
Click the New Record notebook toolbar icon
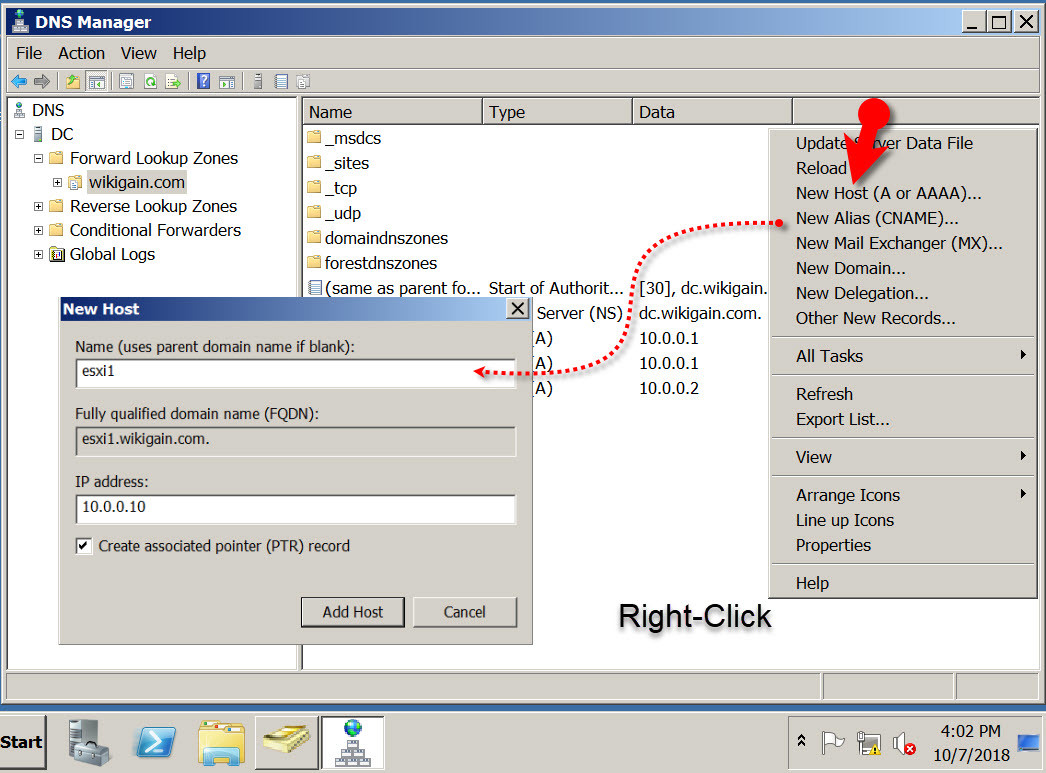click(x=282, y=81)
